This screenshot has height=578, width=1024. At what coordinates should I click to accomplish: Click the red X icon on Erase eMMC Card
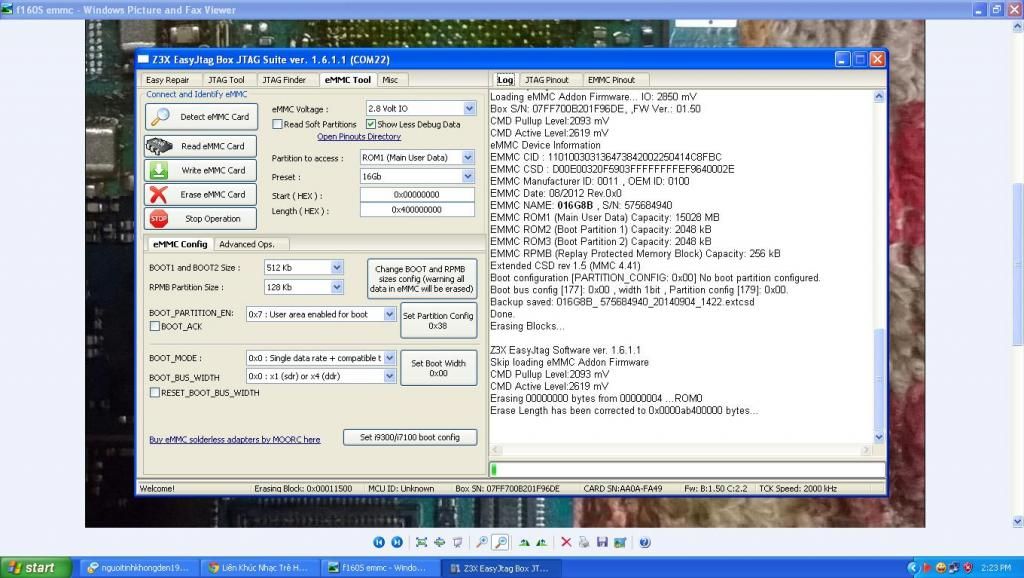pos(159,195)
